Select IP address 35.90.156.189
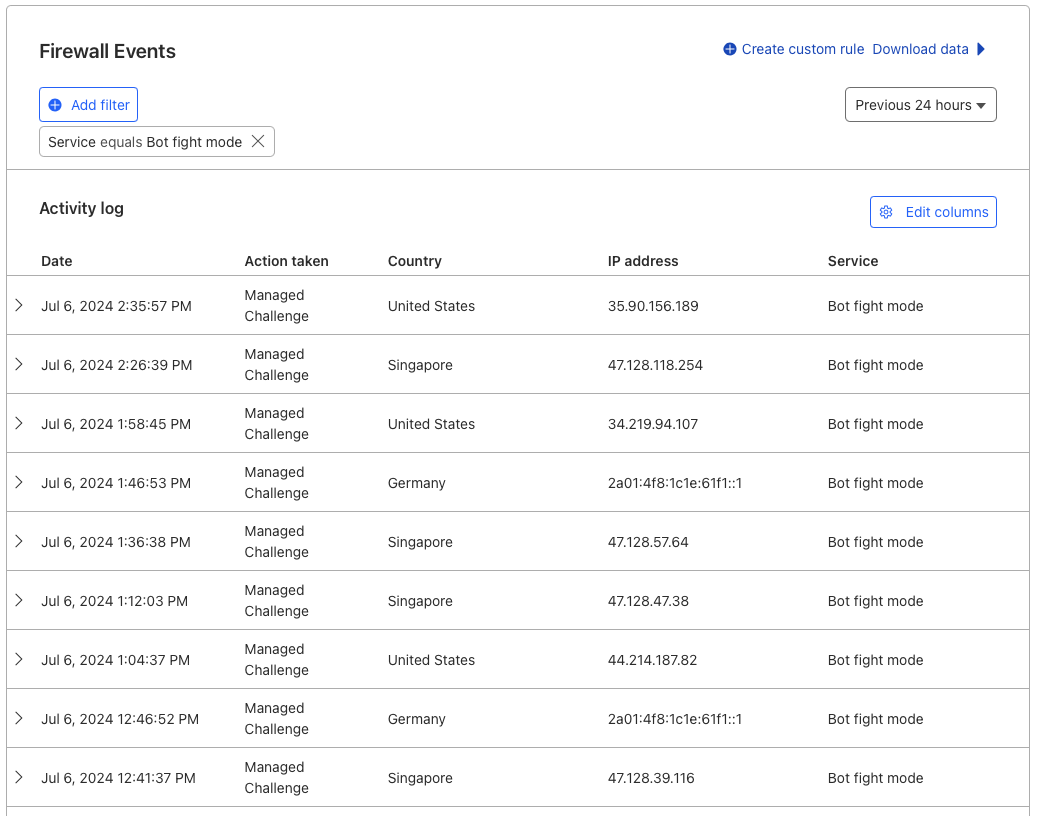This screenshot has width=1038, height=816. (x=653, y=306)
